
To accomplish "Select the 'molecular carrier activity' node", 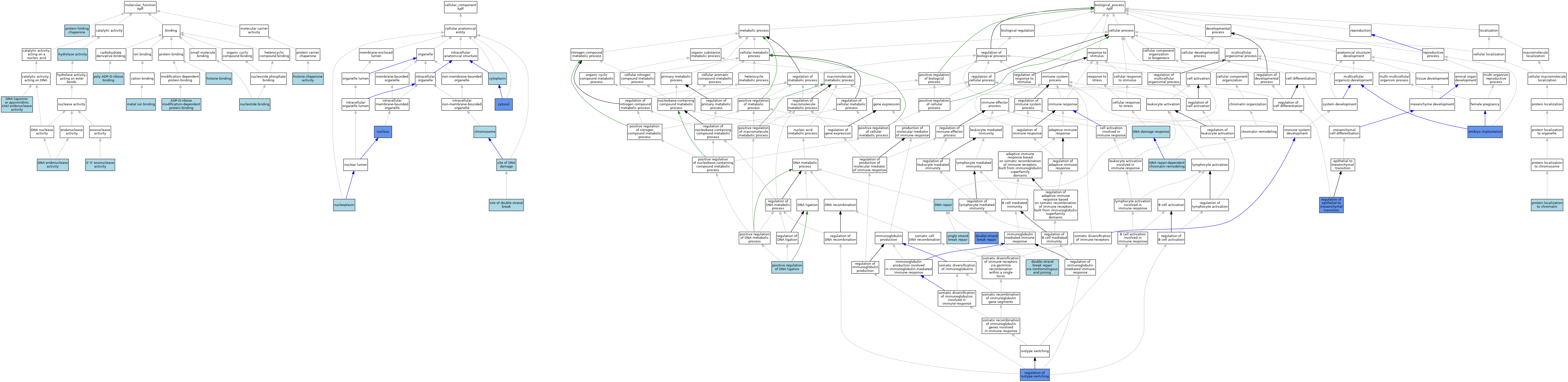I will click(x=254, y=30).
